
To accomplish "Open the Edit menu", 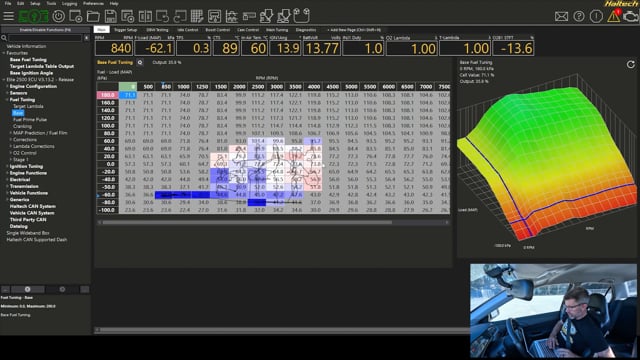I will coord(20,3).
